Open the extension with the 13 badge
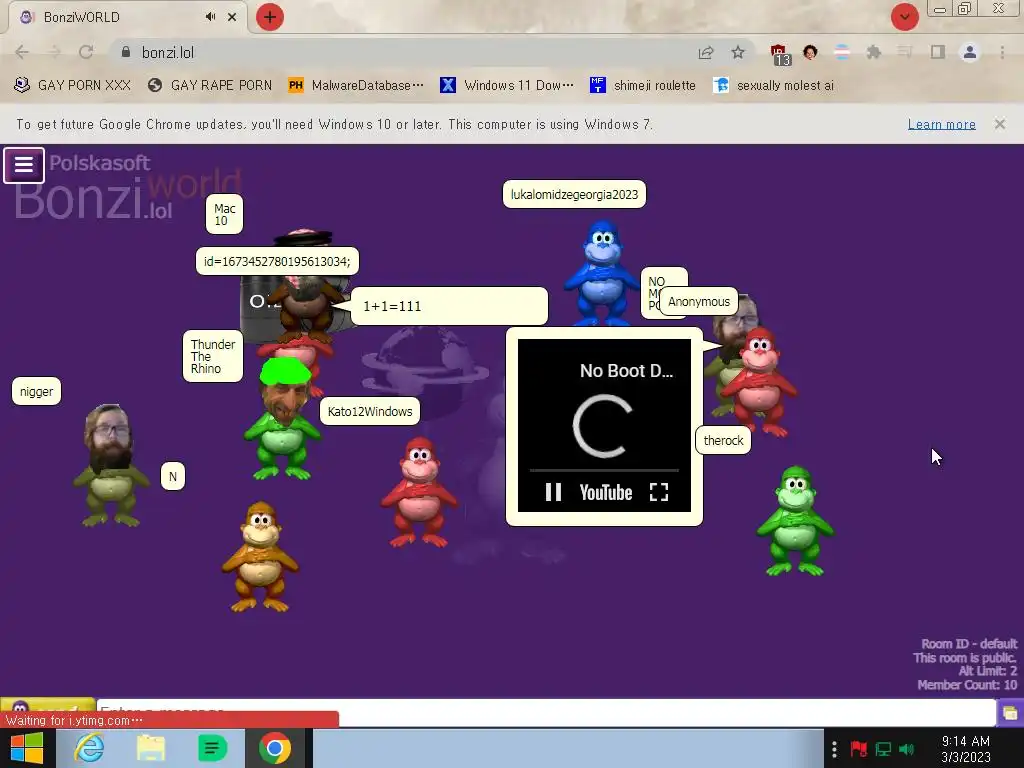 [x=779, y=54]
